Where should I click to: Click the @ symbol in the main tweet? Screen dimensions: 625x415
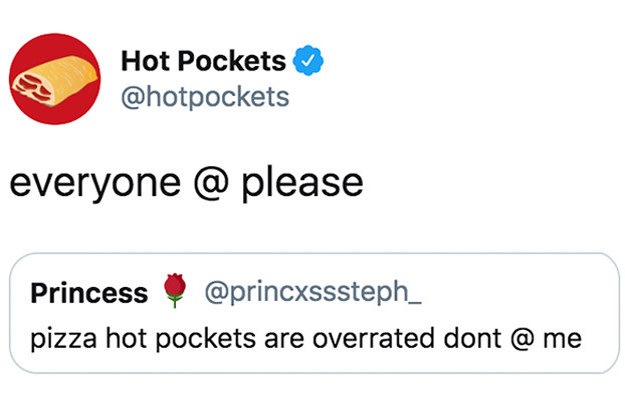(x=211, y=183)
